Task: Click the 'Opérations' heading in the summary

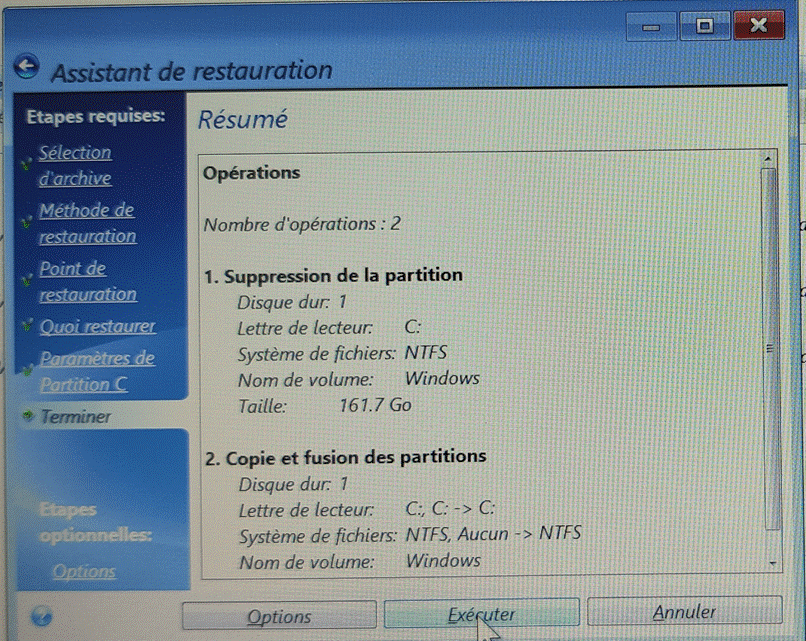Action: (251, 173)
